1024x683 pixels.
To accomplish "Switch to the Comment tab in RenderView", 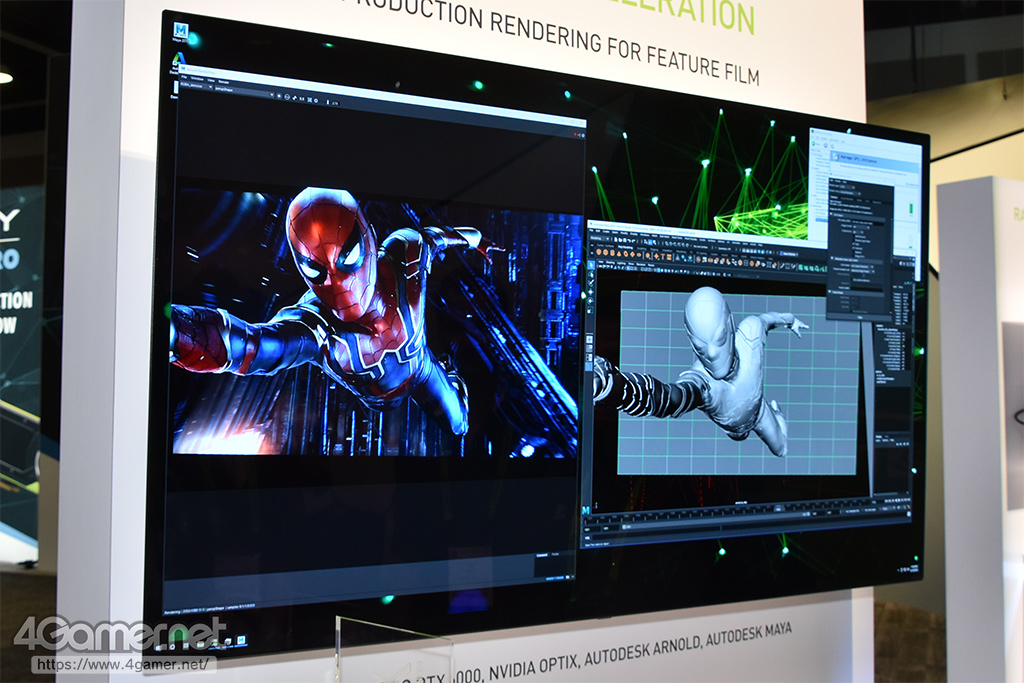I will pyautogui.click(x=541, y=554).
